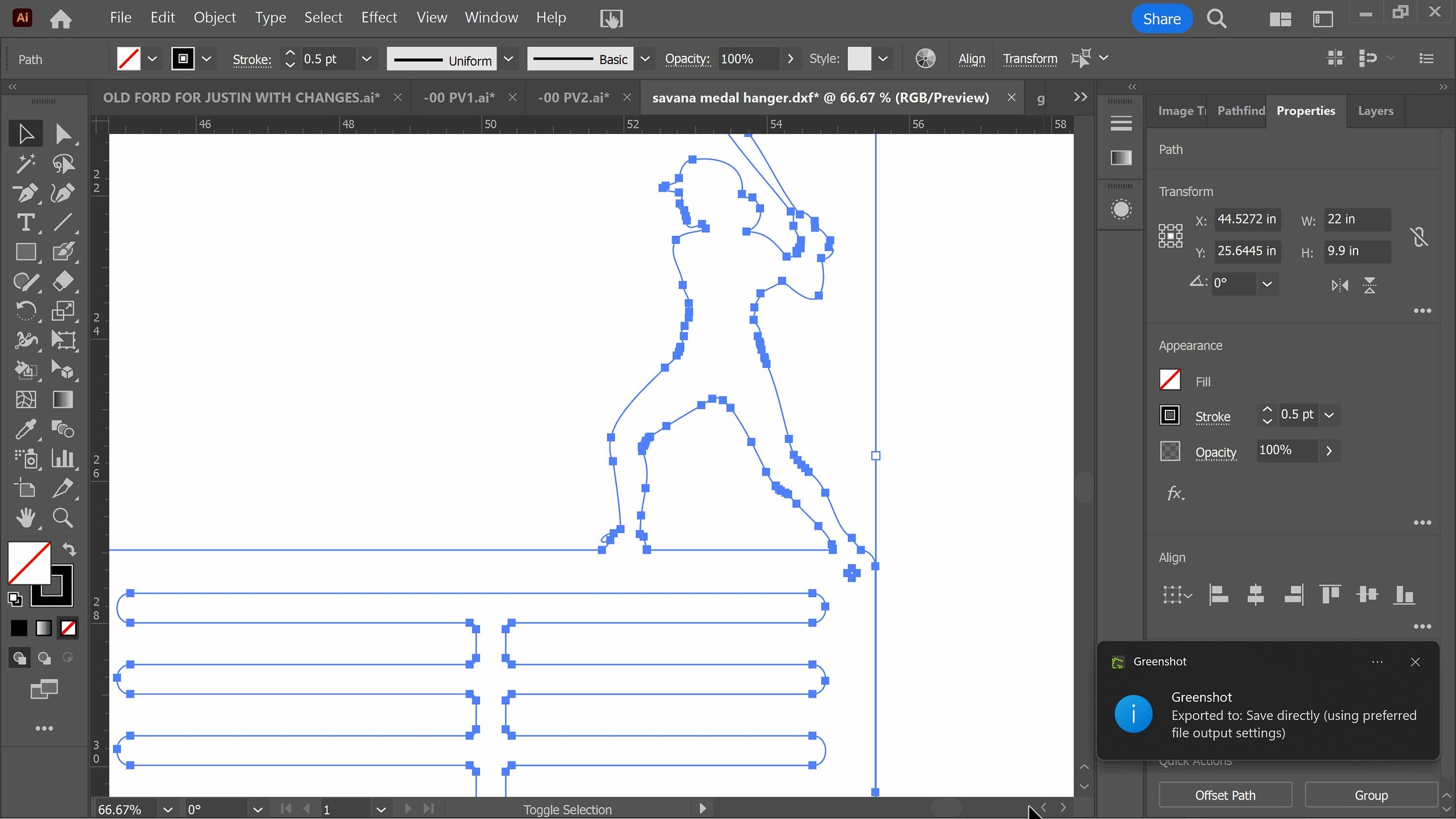The image size is (1456, 819).
Task: Click the X position field 44.5272 in
Action: 1247,219
